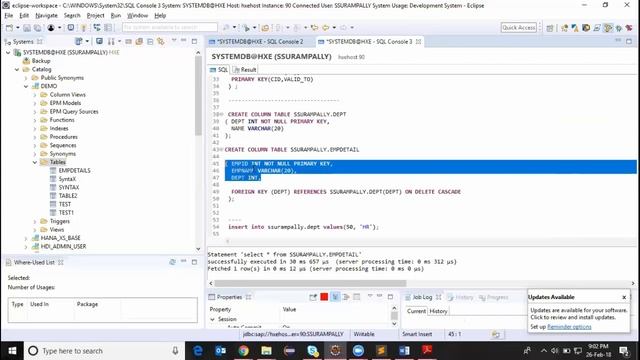Click link-with-editor icon in Systems panel
The width and height of the screenshot is (640, 360).
161,41
